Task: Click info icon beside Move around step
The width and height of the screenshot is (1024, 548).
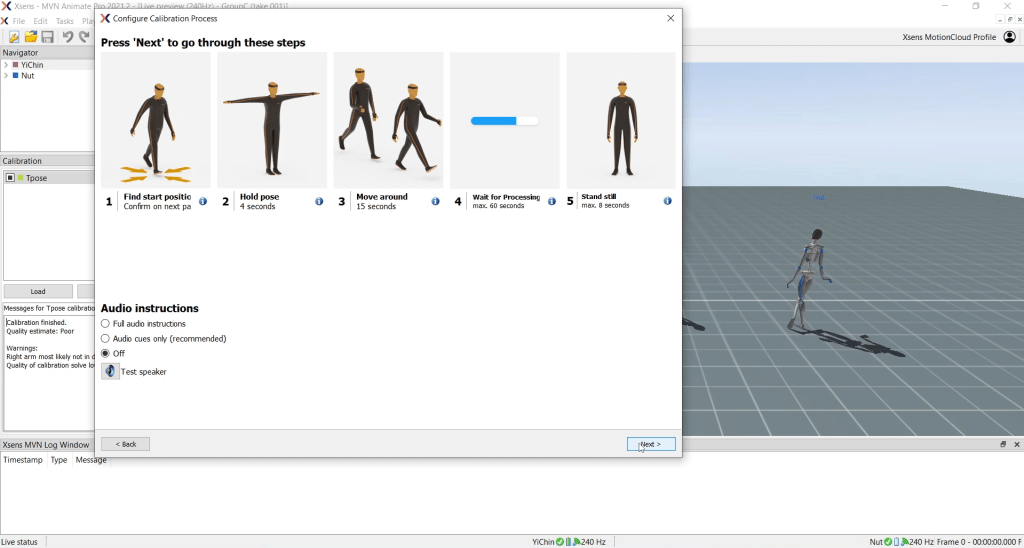Action: (x=435, y=201)
